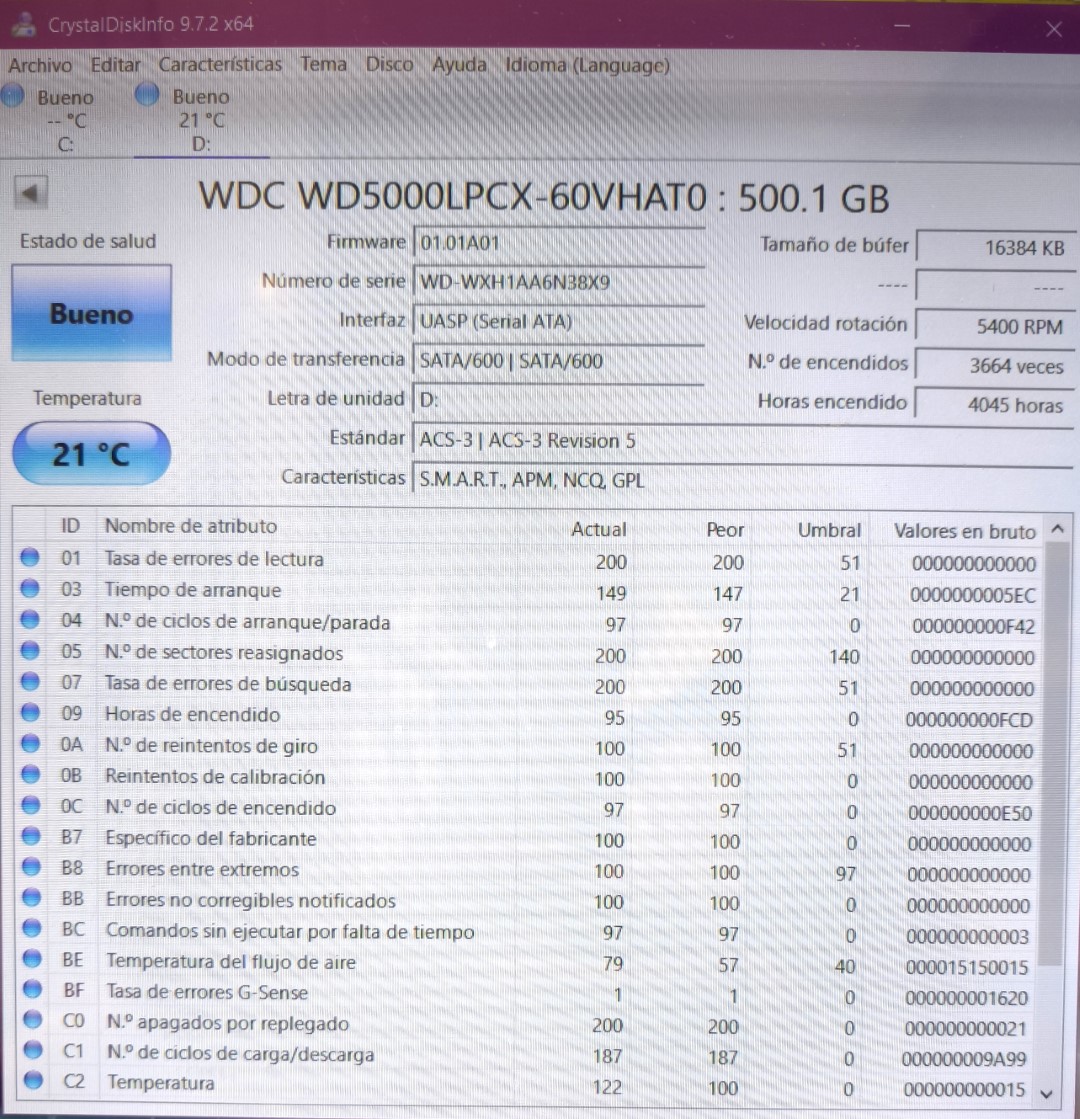The height and width of the screenshot is (1119, 1080).
Task: Click the Letra de unidad field D:
Action: pos(558,400)
